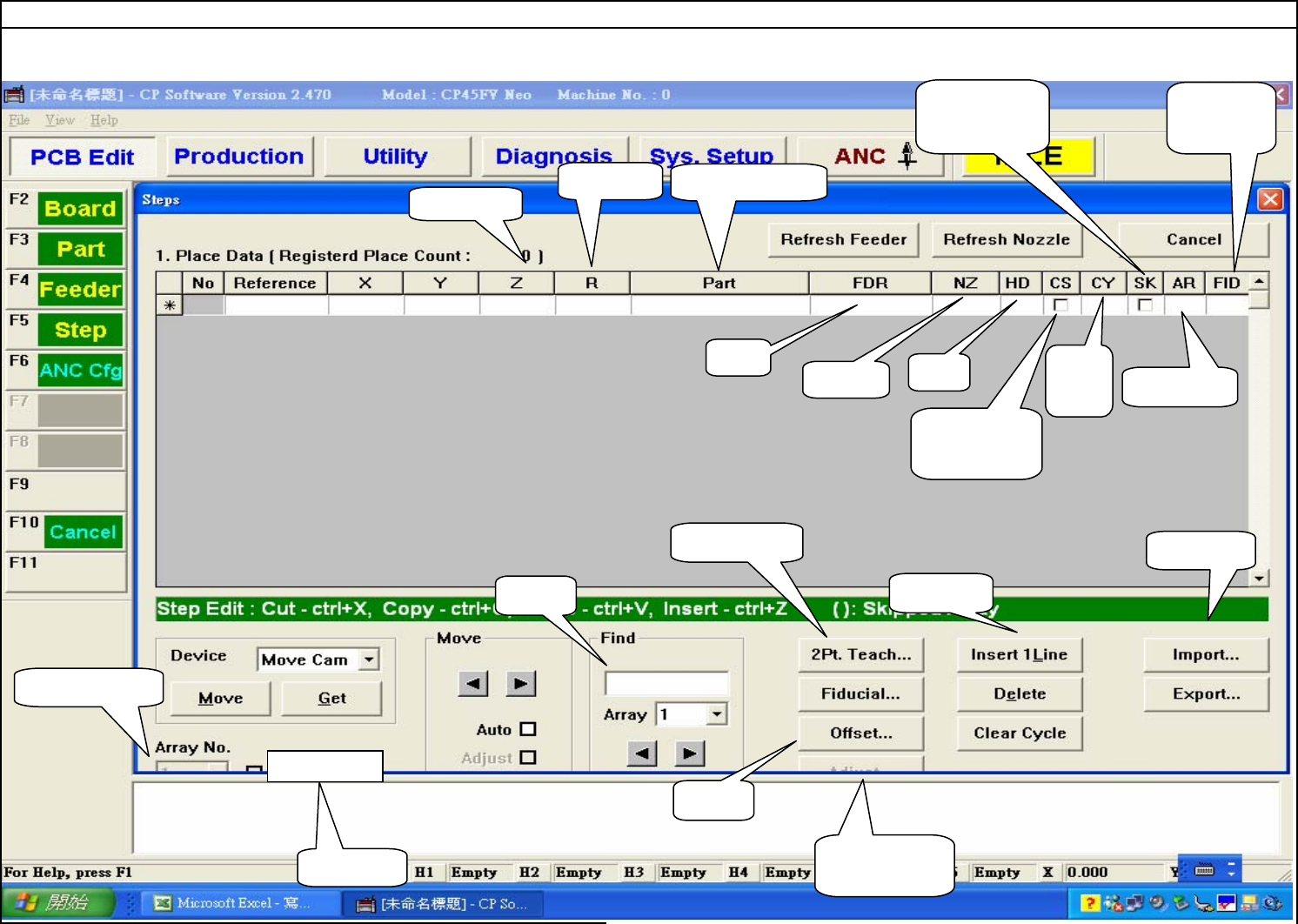This screenshot has height=924, width=1298.
Task: Click the Refresh Nozzle button
Action: (x=1007, y=239)
